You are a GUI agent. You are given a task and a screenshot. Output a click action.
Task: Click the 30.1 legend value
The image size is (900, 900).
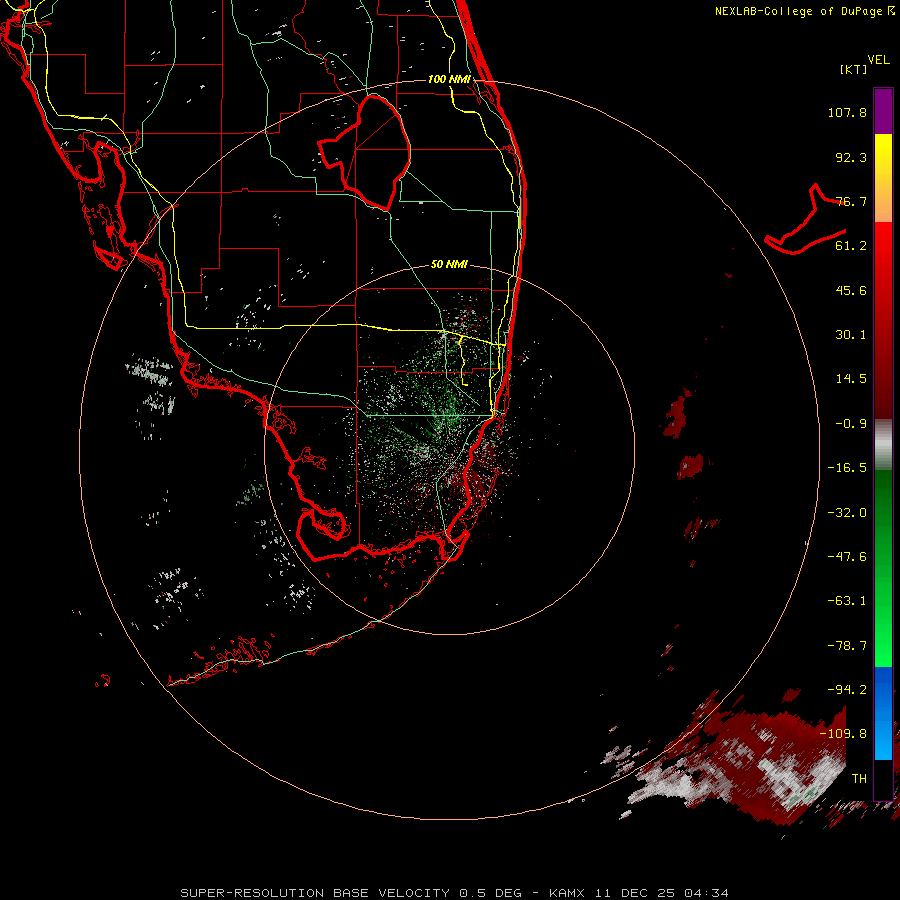[851, 335]
